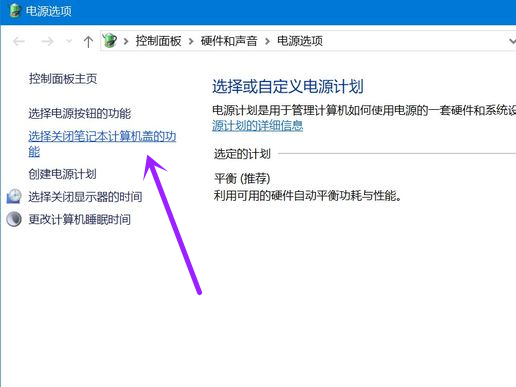Open the recent locations dropdown arrow
The width and height of the screenshot is (516, 387).
pos(69,41)
